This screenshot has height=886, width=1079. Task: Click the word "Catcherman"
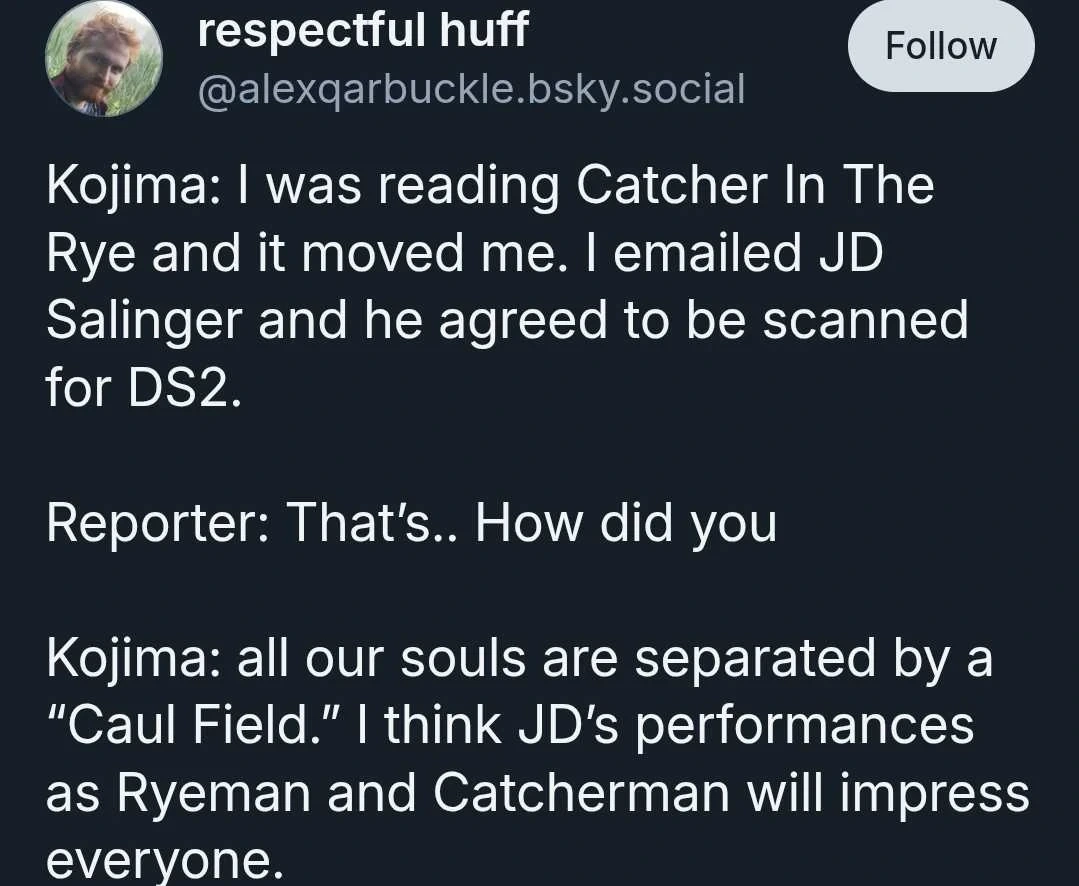point(582,792)
